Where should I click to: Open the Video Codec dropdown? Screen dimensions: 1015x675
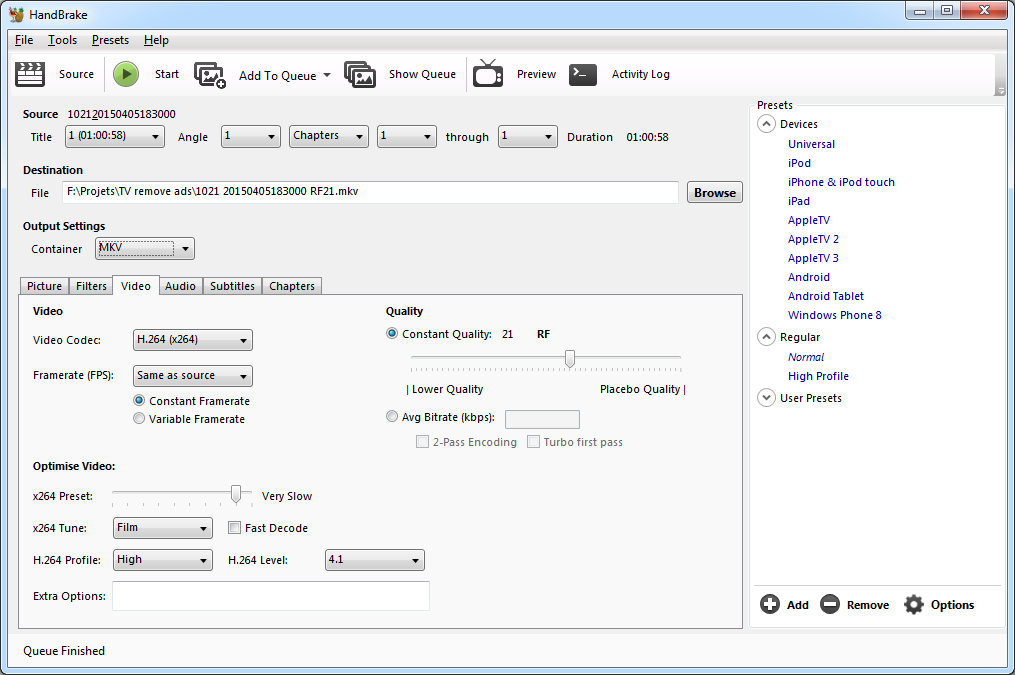click(x=192, y=340)
